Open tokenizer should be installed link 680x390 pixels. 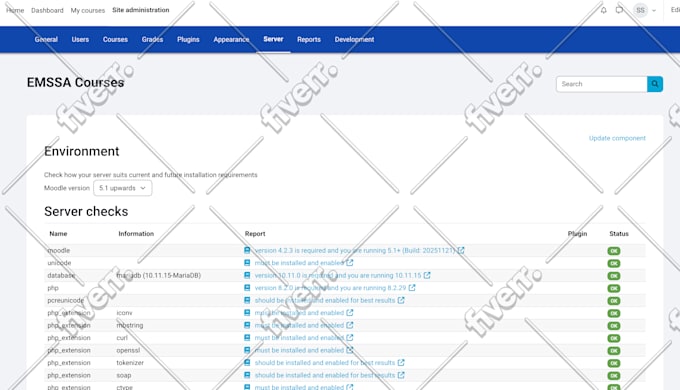pos(325,363)
